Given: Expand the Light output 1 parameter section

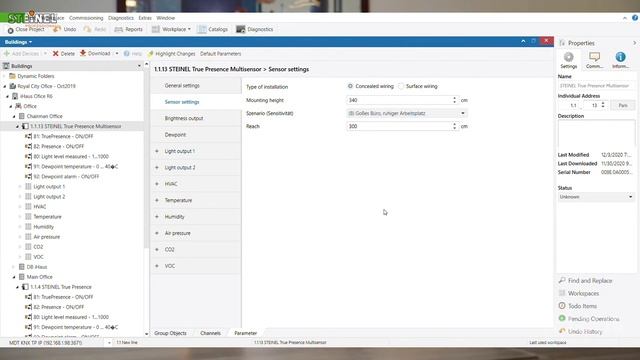Looking at the screenshot, I should pyautogui.click(x=157, y=151).
